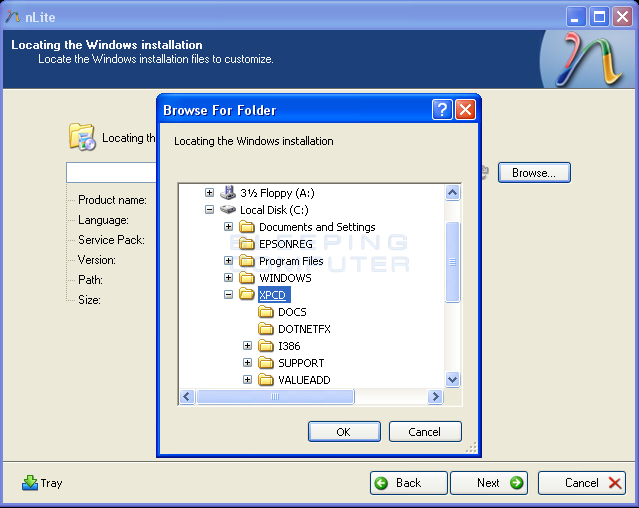
Task: Click the 3½ Floppy drive icon
Action: (228, 193)
